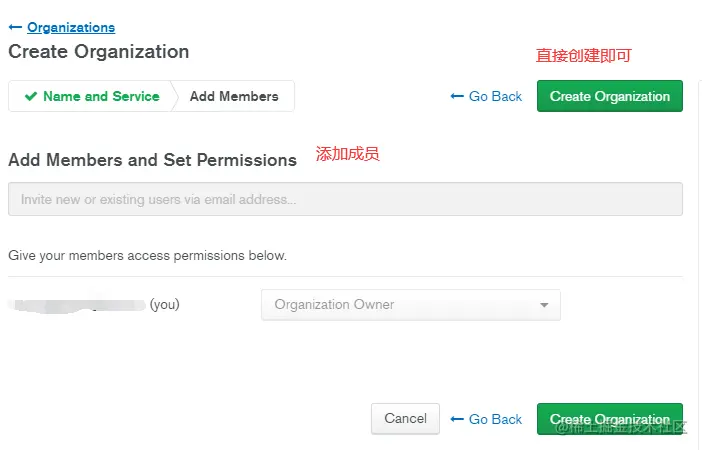Click the Create Organization page title

pos(98,52)
